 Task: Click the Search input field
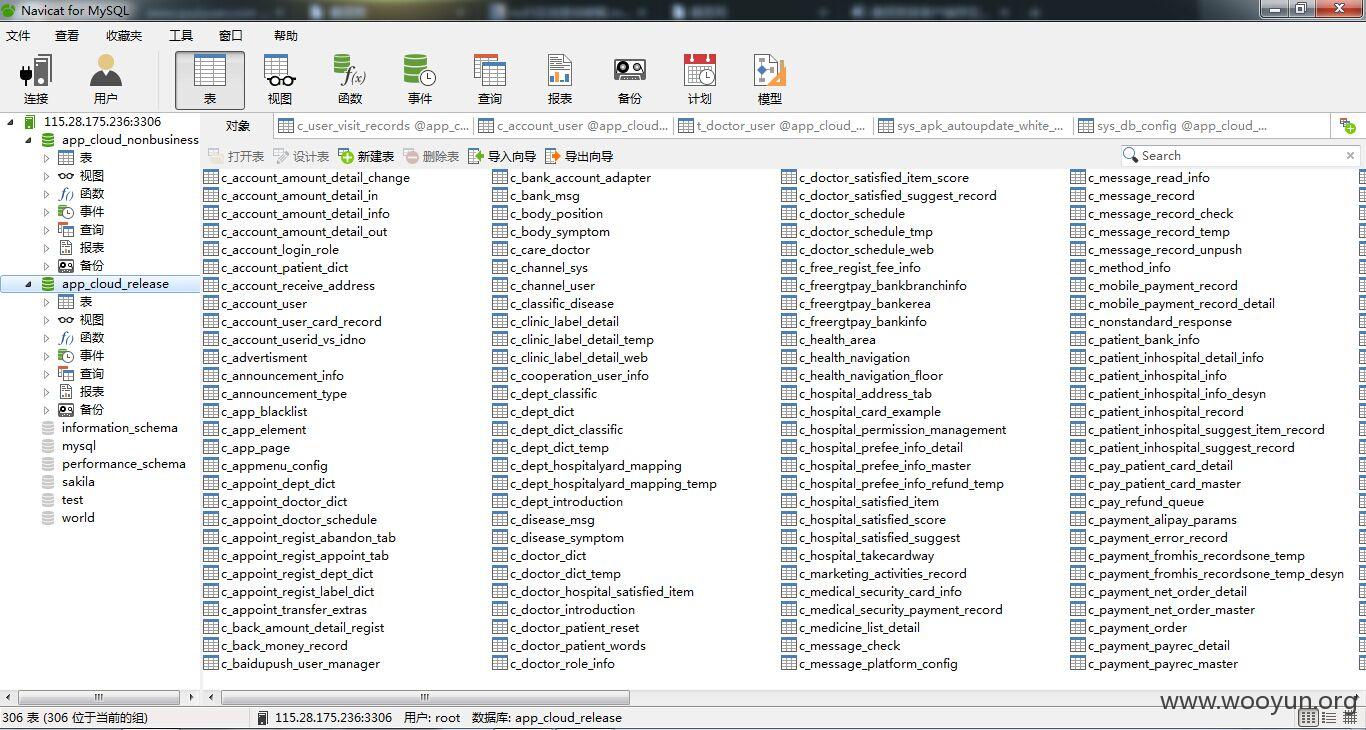point(1240,155)
